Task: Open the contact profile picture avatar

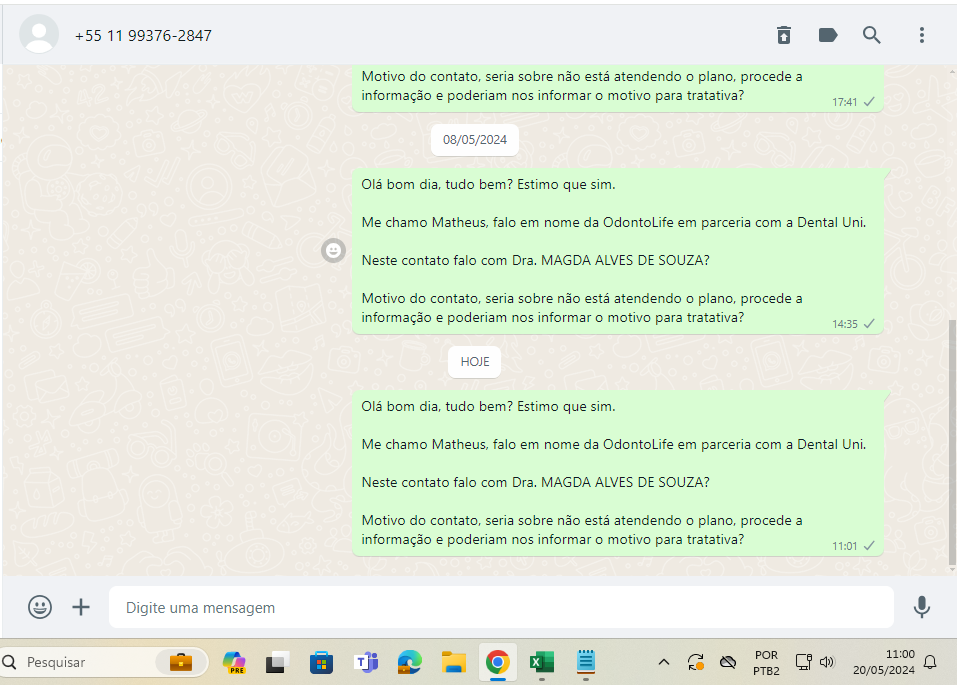Action: coord(39,34)
